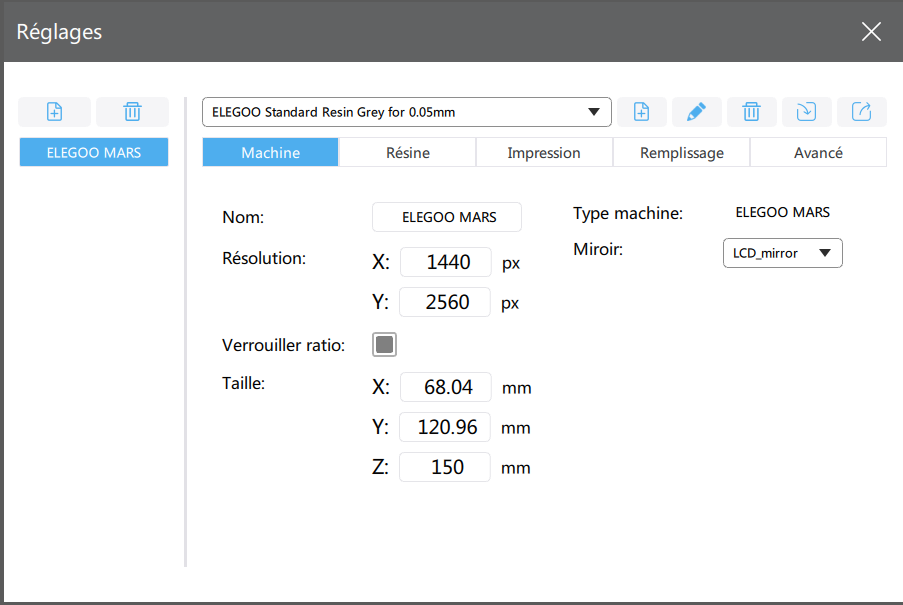Screen dimensions: 903x605
Task: Focus the Résolution X field showing 1440
Action: (x=445, y=262)
